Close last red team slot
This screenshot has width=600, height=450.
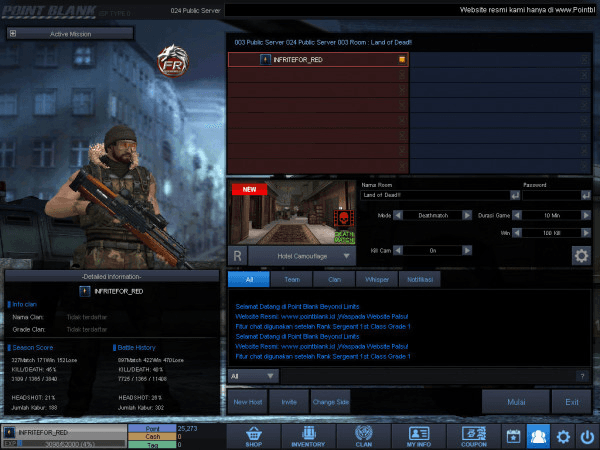[402, 166]
